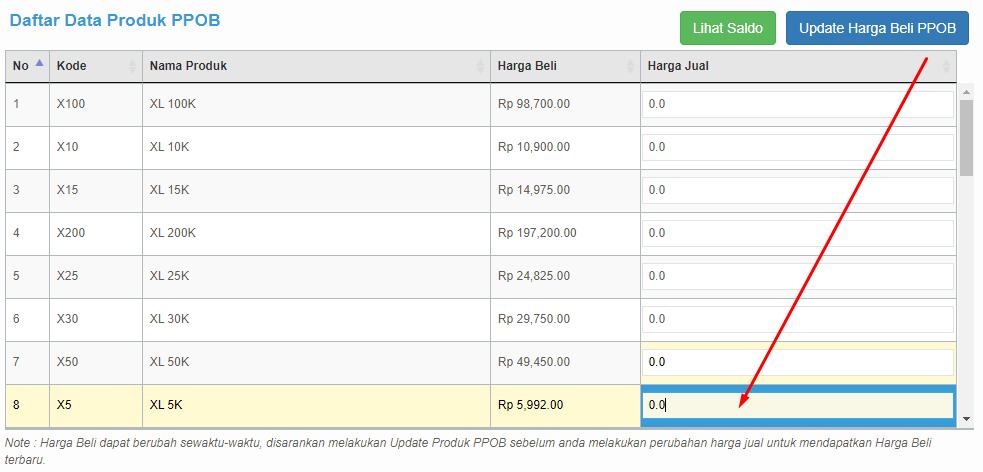This screenshot has height=472, width=983.
Task: Click the scrollbar down arrow
Action: coord(966,418)
